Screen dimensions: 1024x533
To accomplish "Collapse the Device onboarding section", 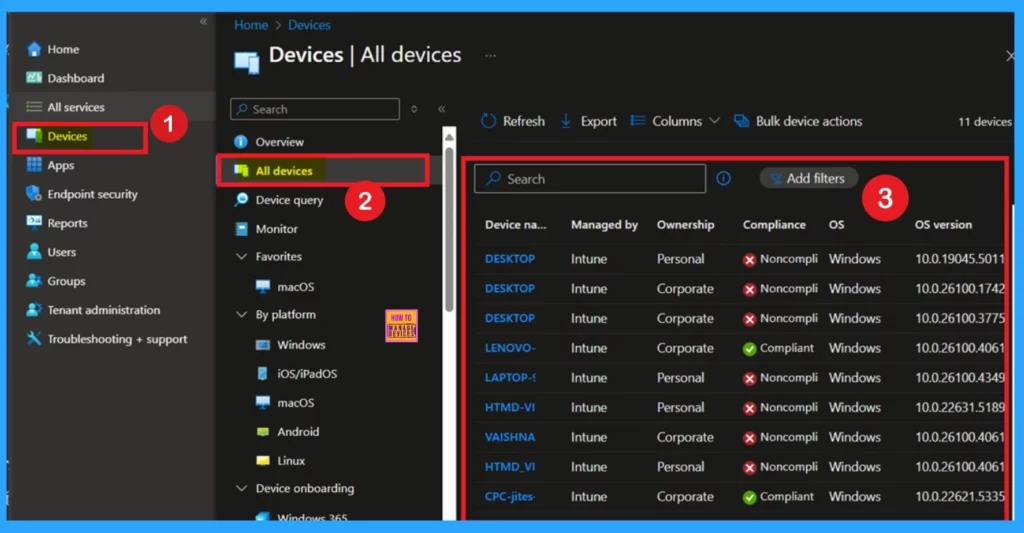I will pos(241,488).
